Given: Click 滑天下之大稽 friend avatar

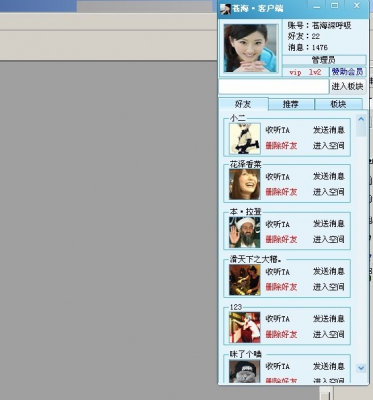Looking at the screenshot, I should pos(244,280).
